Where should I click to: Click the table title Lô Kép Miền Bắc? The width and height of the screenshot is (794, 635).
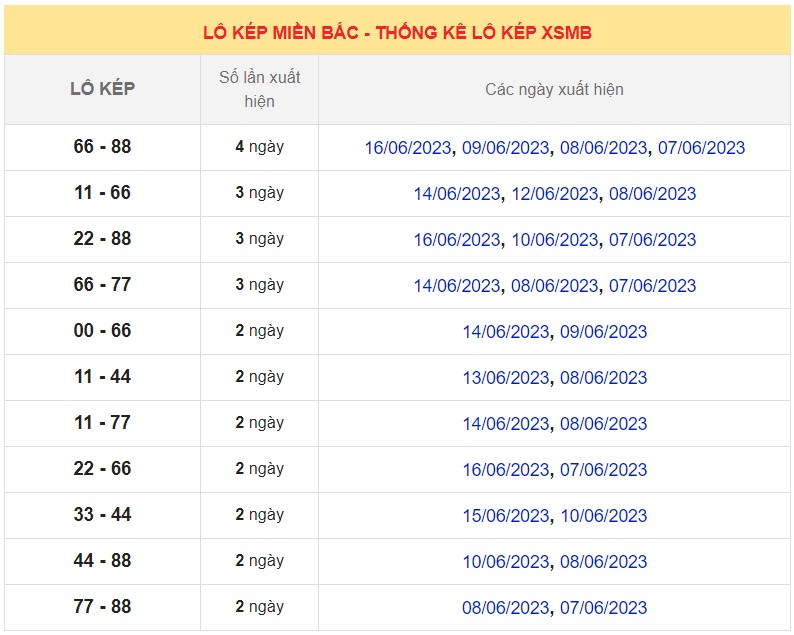point(397,32)
